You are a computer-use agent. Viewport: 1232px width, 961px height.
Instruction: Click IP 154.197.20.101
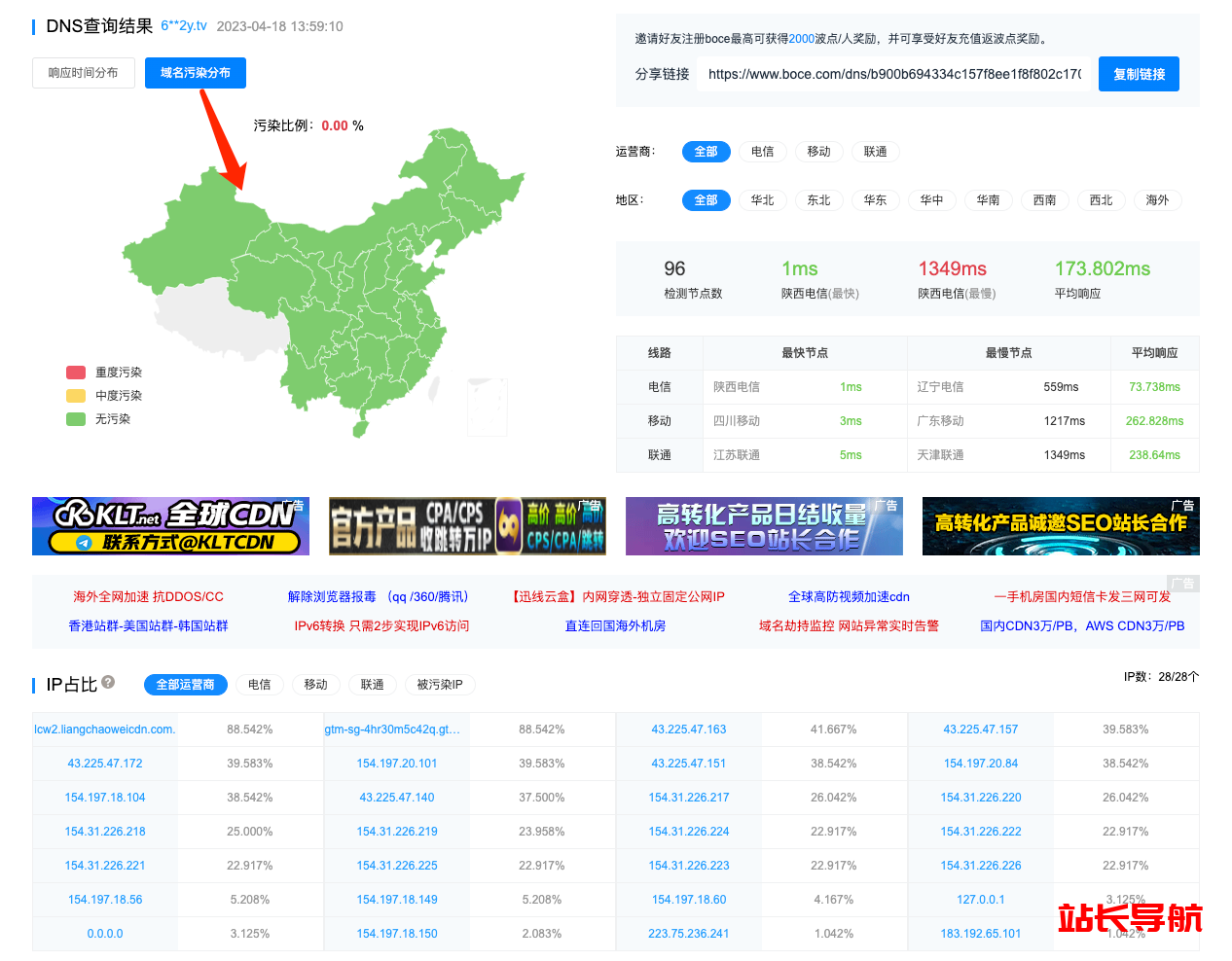[397, 764]
